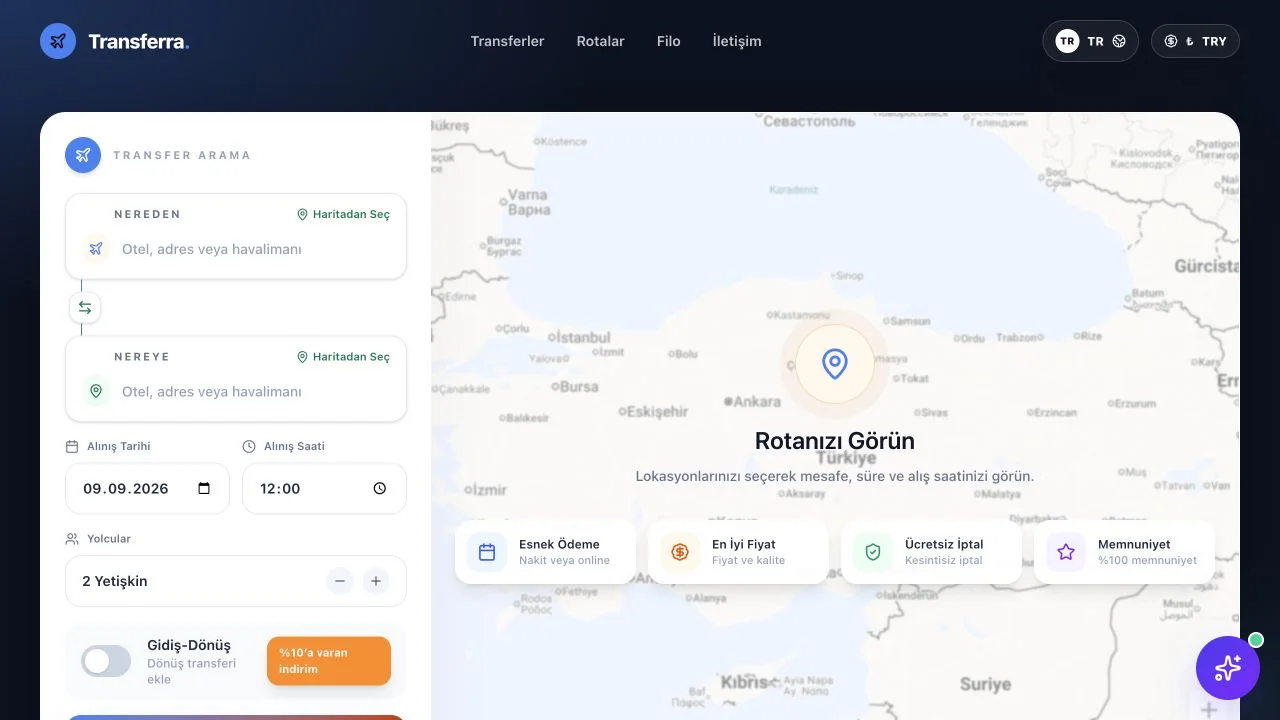Open the clock picker in Alınış Saati

pyautogui.click(x=379, y=488)
